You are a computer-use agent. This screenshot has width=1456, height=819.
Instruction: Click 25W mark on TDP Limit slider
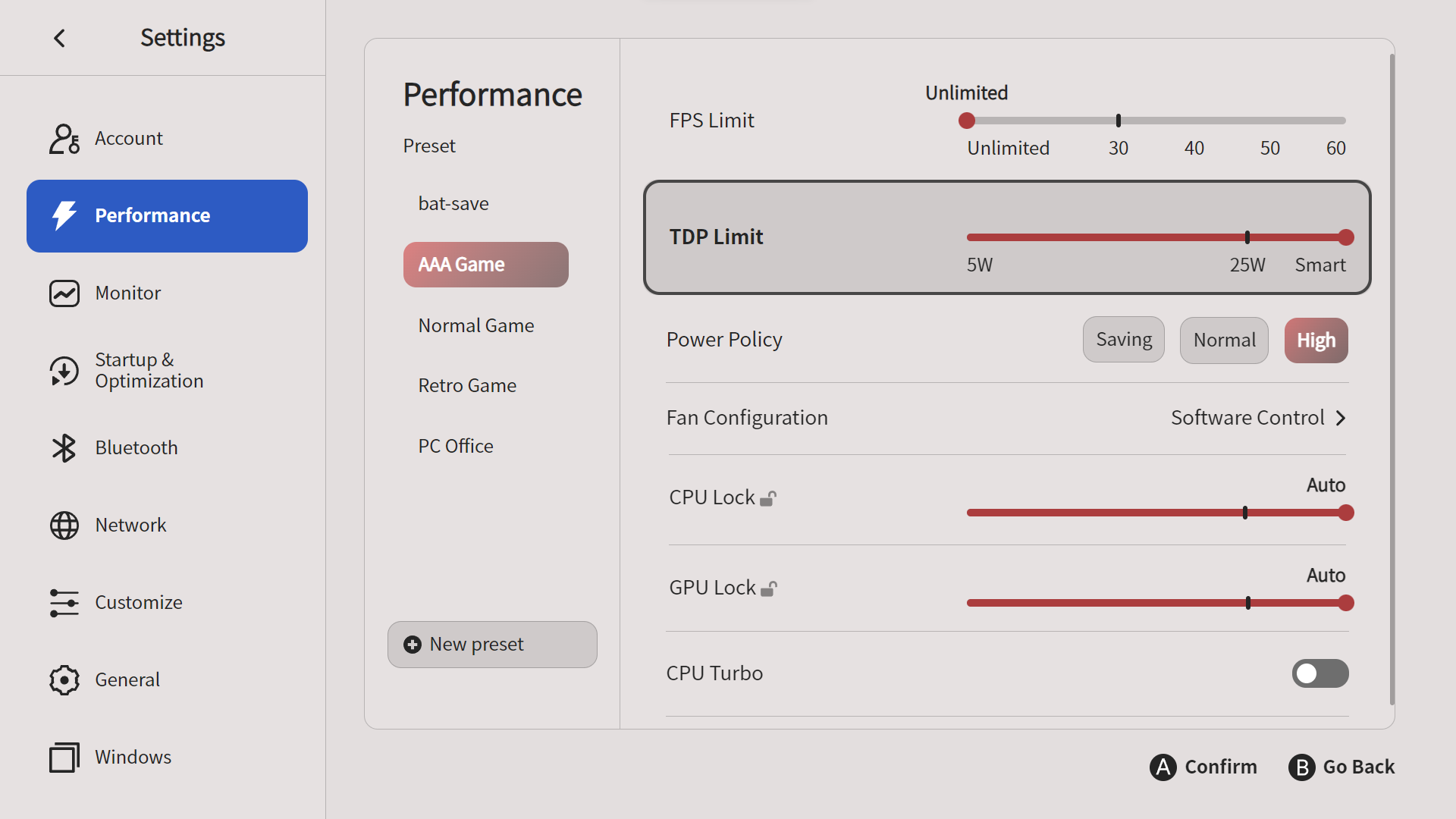tap(1247, 237)
